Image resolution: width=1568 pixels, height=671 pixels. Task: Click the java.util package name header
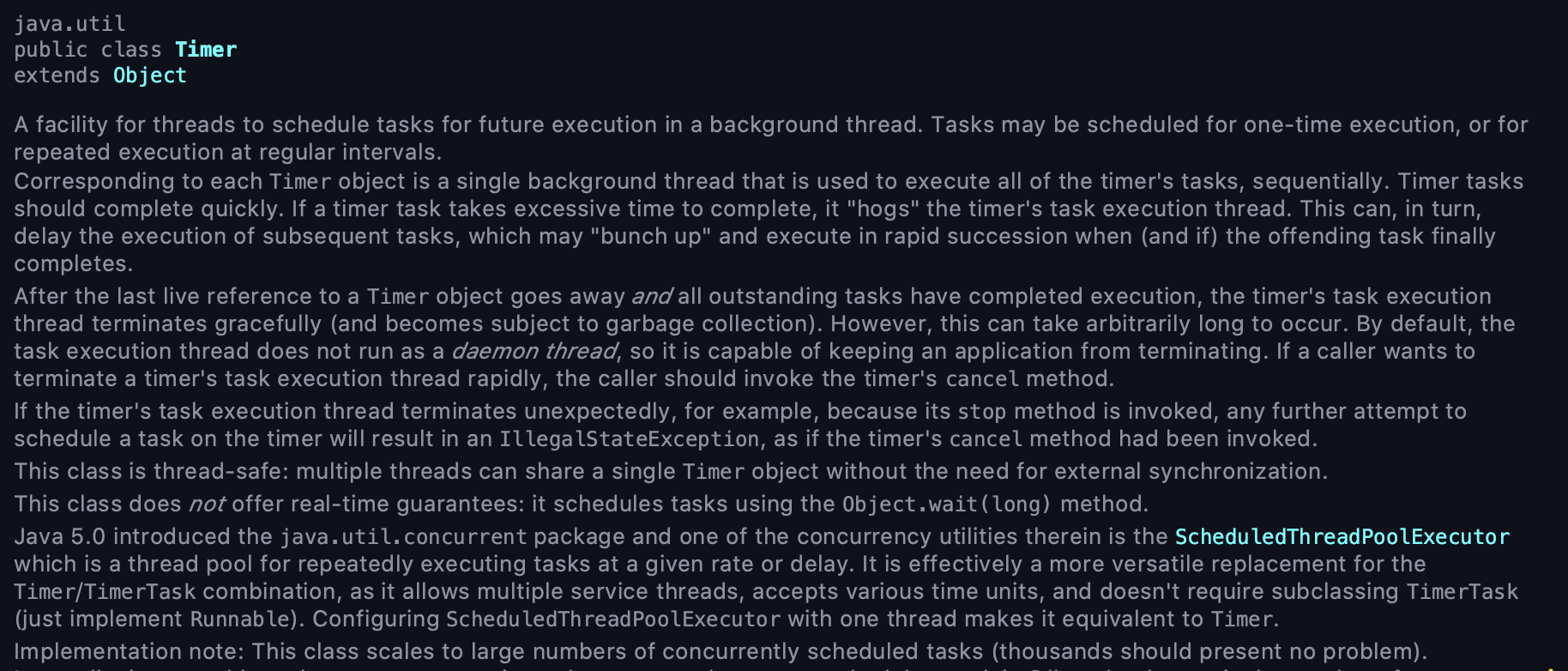coord(69,24)
